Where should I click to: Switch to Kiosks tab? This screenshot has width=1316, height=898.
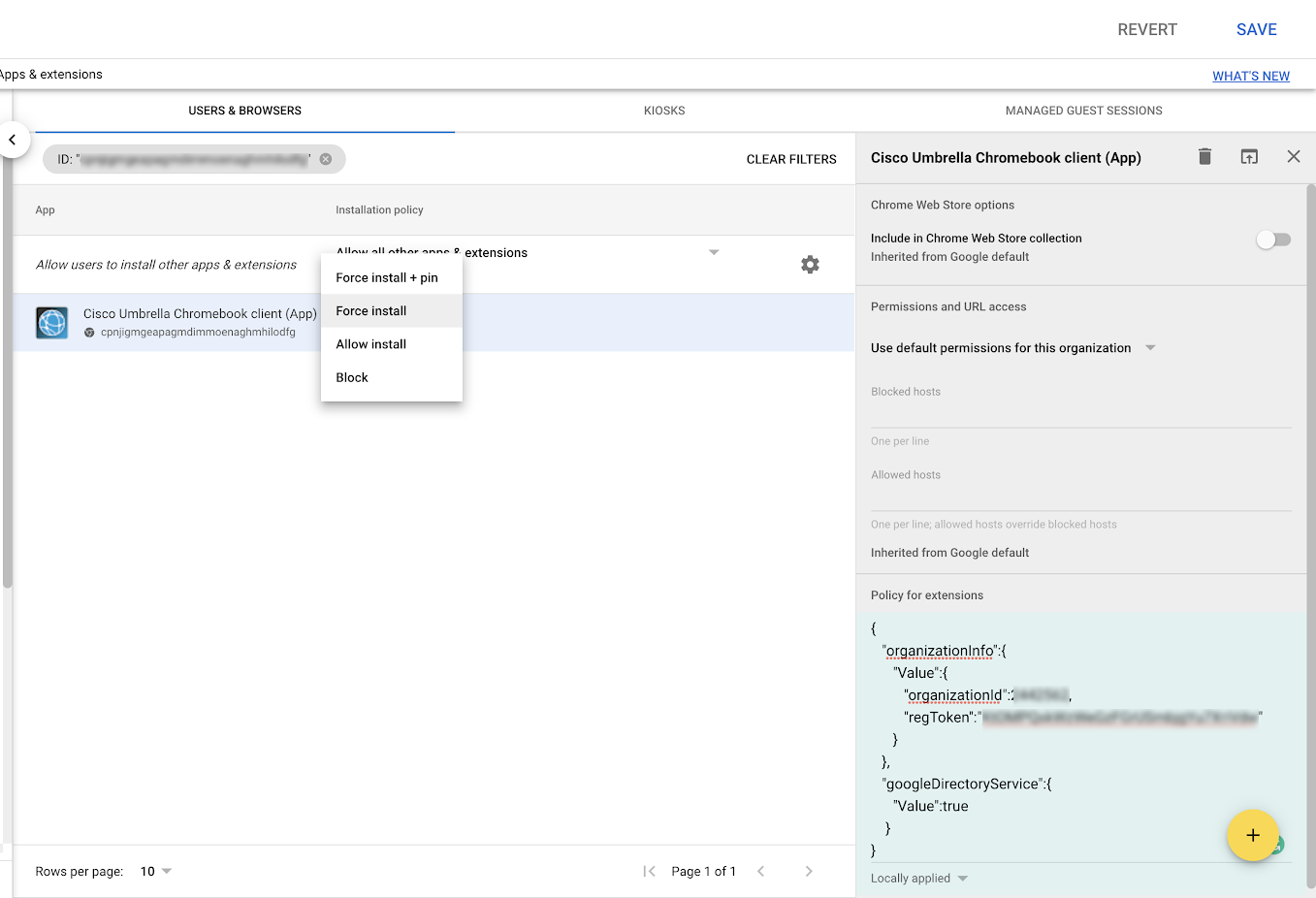click(664, 111)
